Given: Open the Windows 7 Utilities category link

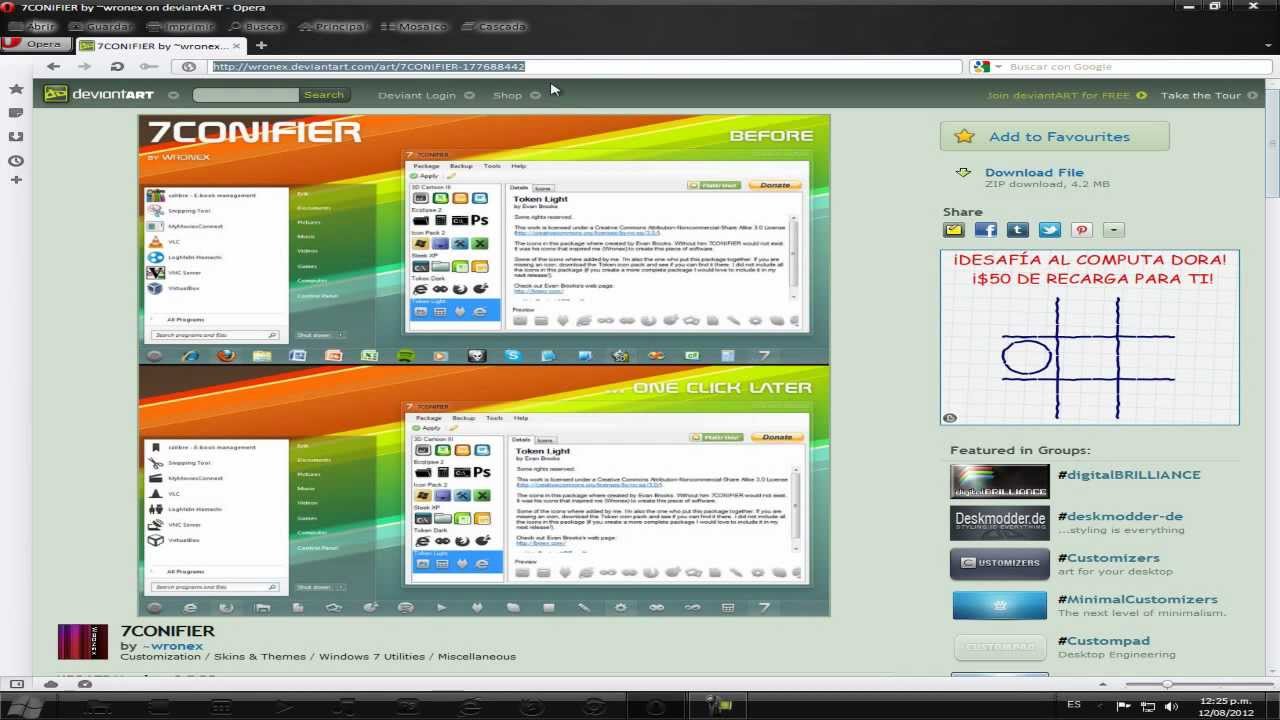Looking at the screenshot, I should pyautogui.click(x=371, y=656).
